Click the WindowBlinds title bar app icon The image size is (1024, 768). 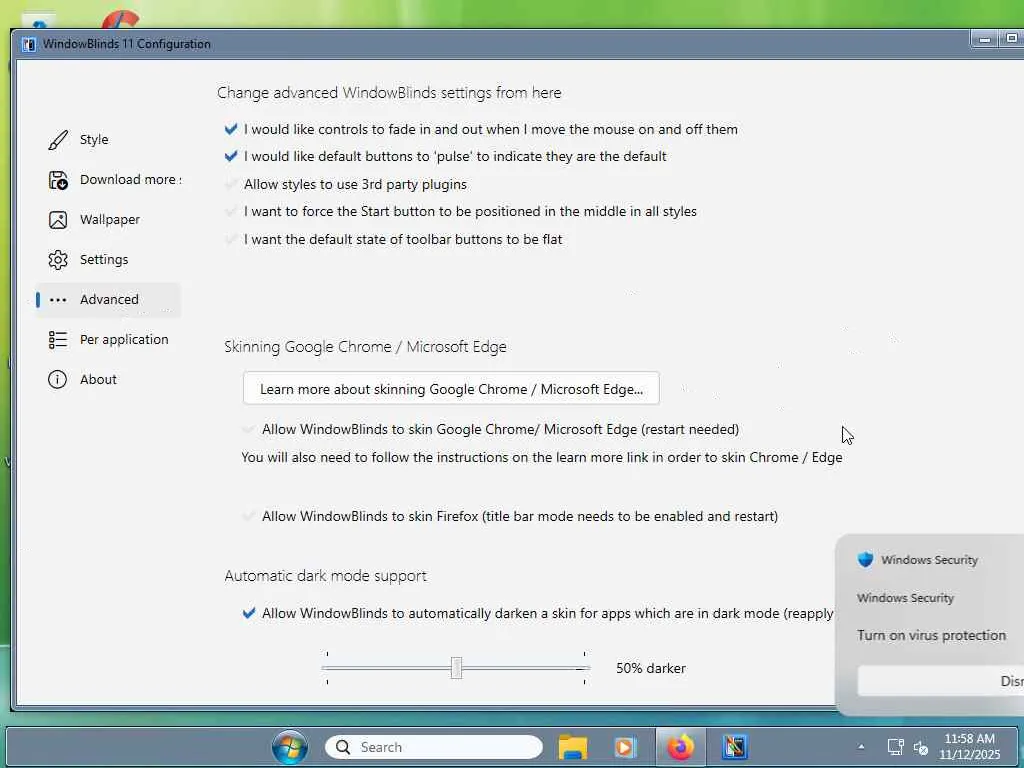coord(29,44)
